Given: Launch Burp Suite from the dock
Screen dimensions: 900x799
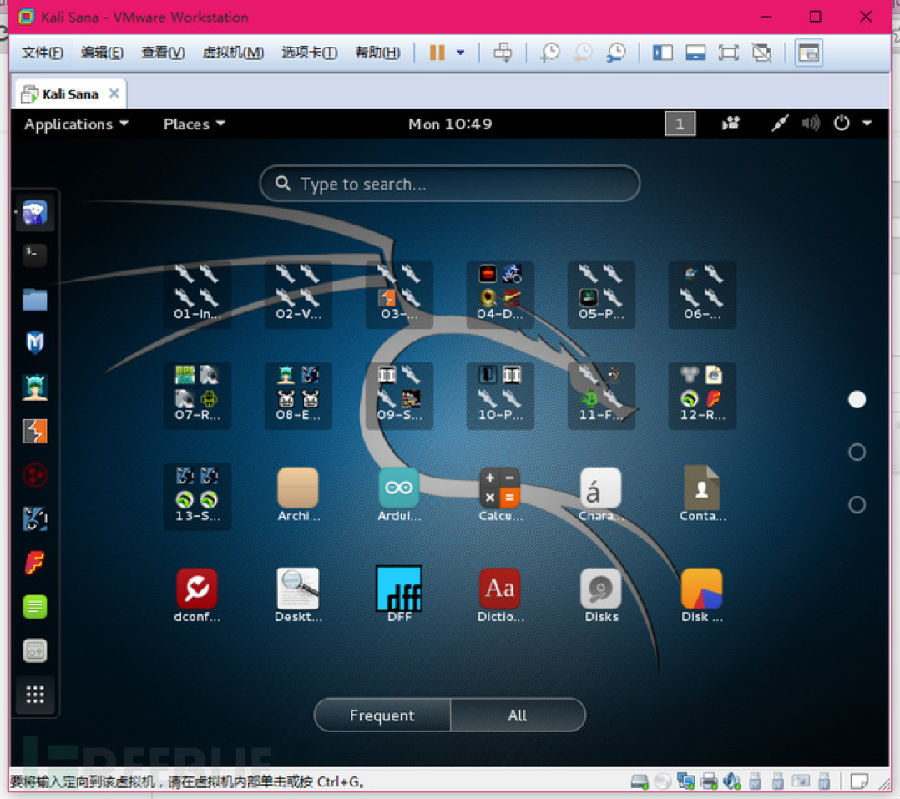Looking at the screenshot, I should point(35,431).
